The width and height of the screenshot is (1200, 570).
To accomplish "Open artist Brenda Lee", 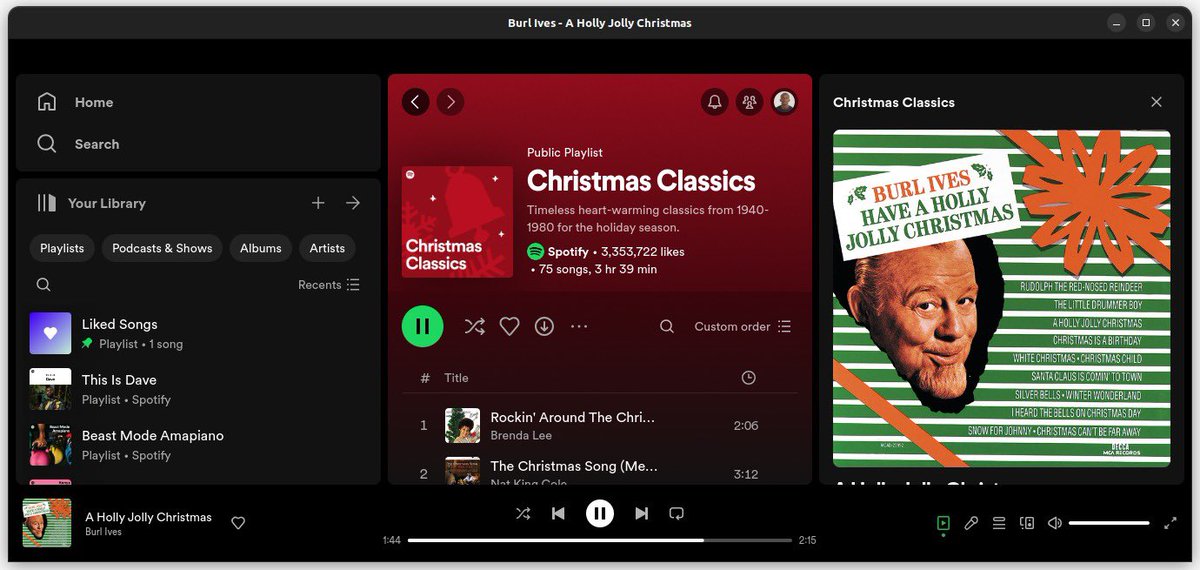I will click(x=521, y=435).
